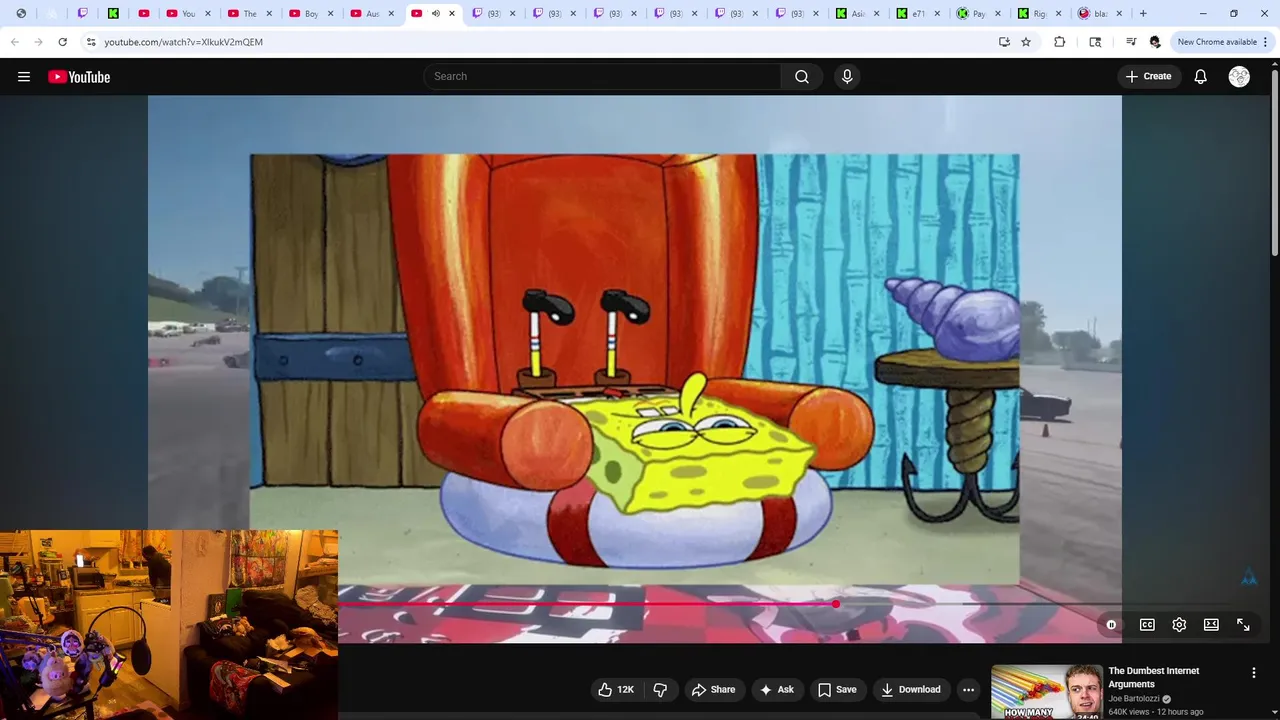This screenshot has height=720, width=1280.
Task: Switch to the 'Rig' Kick tab
Action: coord(1040,14)
